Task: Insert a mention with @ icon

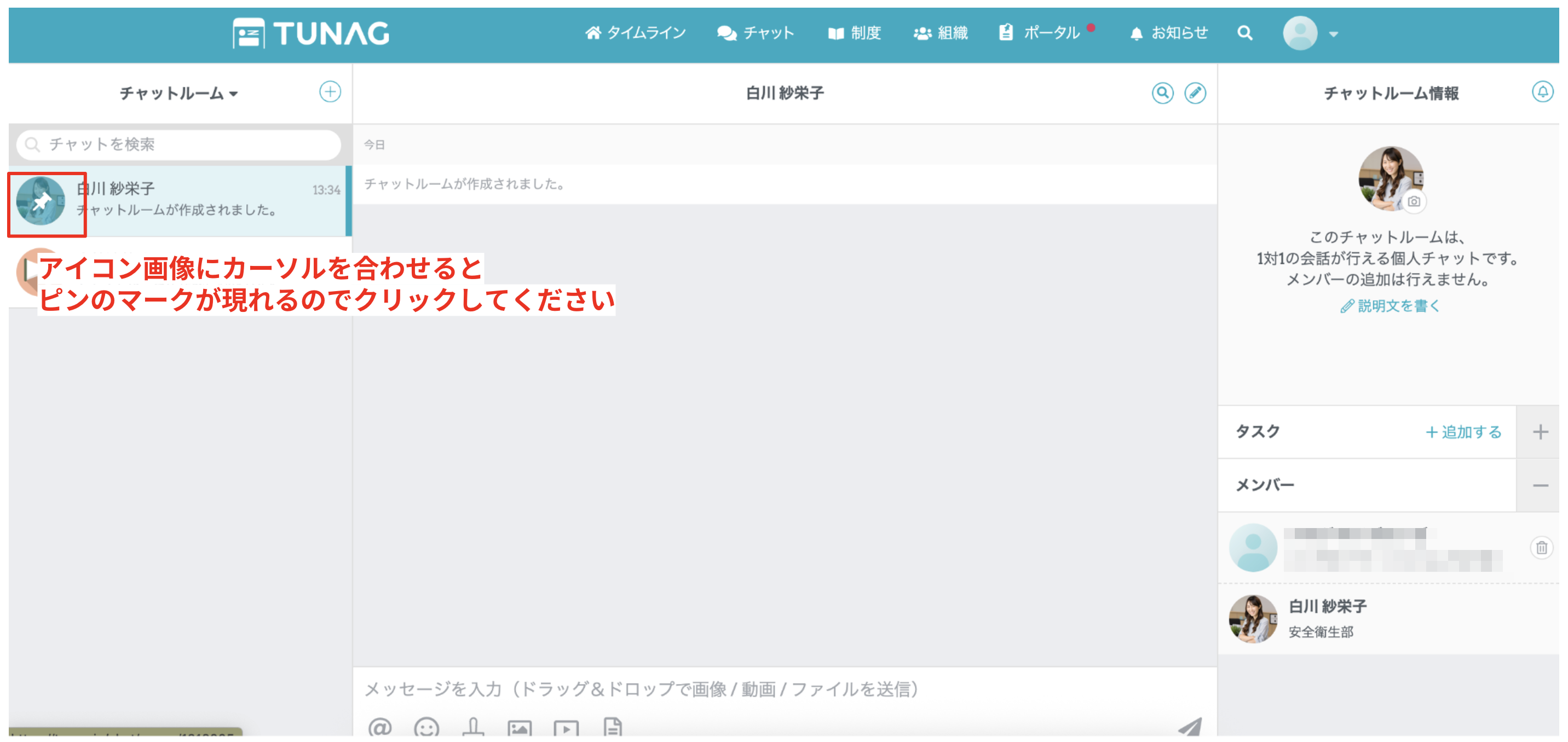Action: [x=380, y=726]
